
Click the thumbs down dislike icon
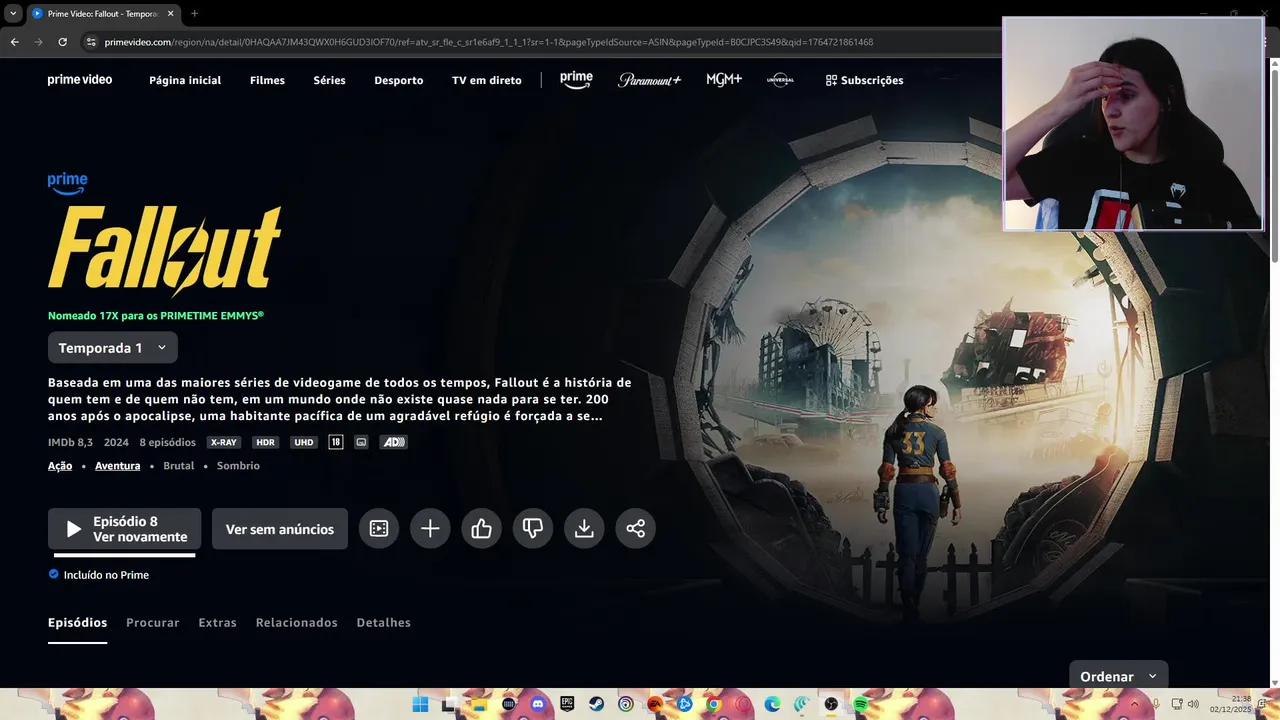(x=533, y=529)
